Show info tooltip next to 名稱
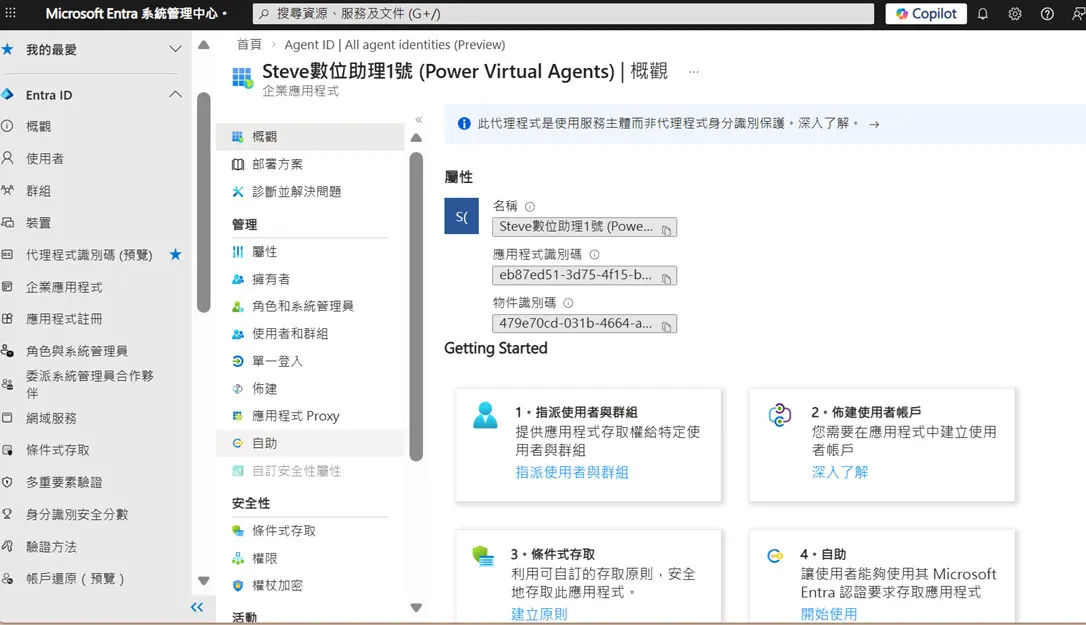Image resolution: width=1086 pixels, height=625 pixels. tap(530, 206)
